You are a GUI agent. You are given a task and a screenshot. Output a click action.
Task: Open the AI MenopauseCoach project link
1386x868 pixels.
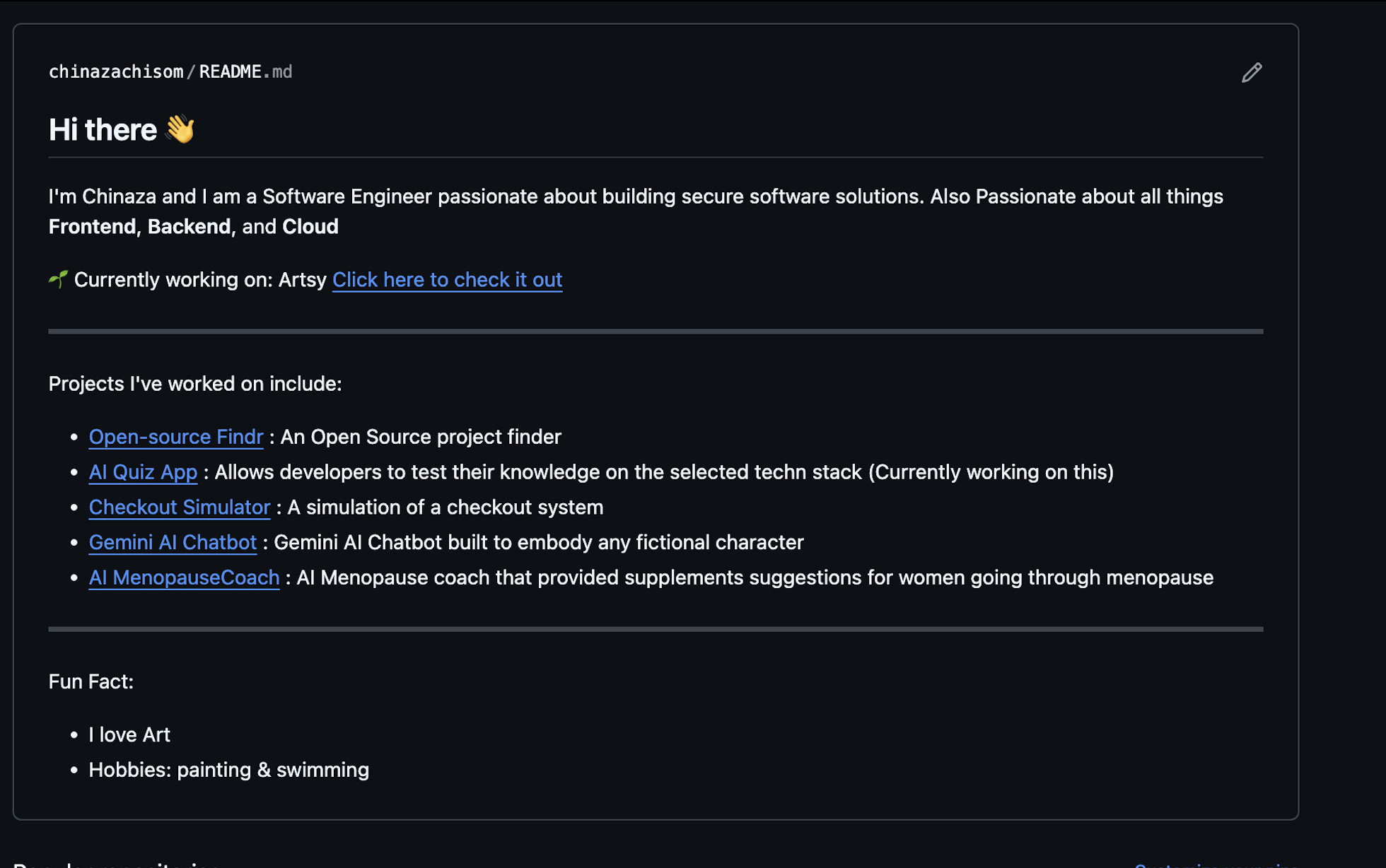pyautogui.click(x=183, y=577)
